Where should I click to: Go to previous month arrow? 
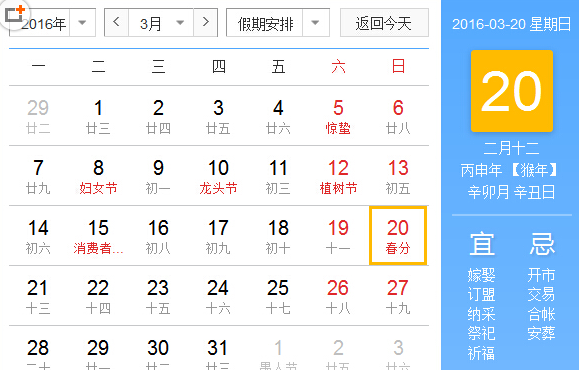[x=116, y=23]
